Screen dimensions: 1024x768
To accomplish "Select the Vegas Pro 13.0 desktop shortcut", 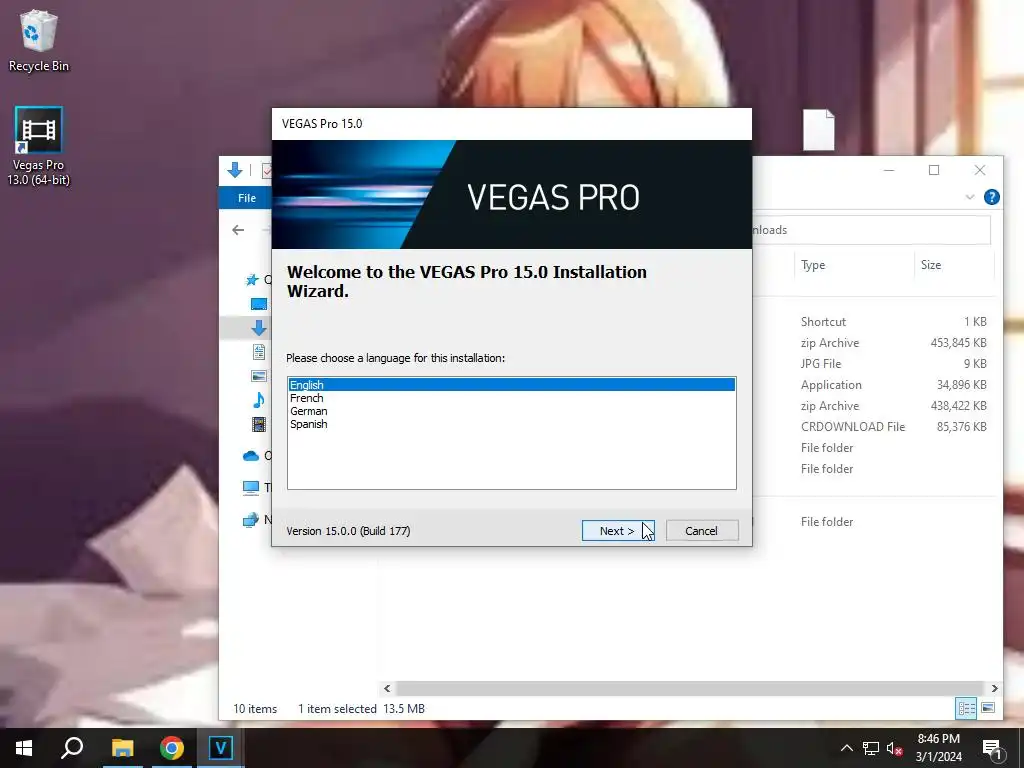I will point(39,146).
